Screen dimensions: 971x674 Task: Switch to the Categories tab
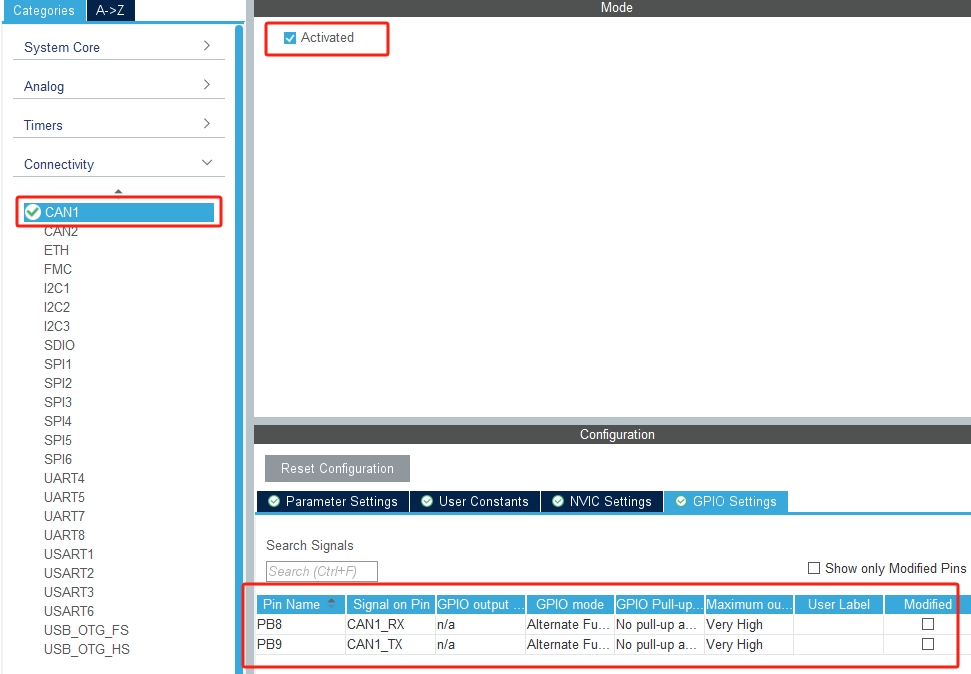(x=43, y=11)
